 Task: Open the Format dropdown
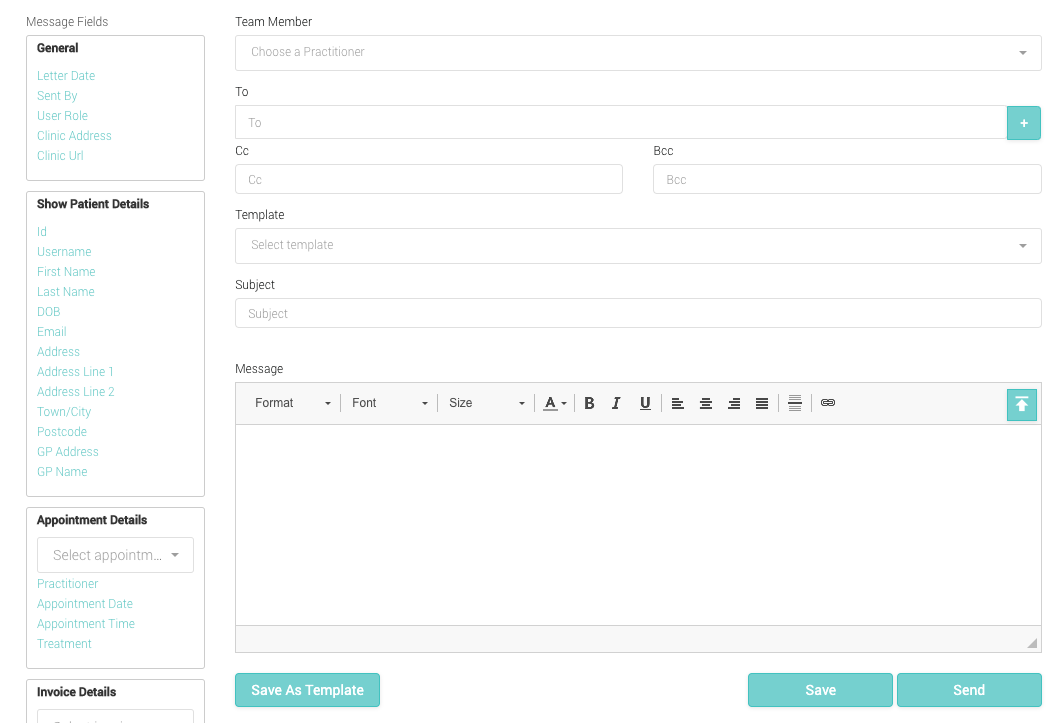[x=293, y=403]
